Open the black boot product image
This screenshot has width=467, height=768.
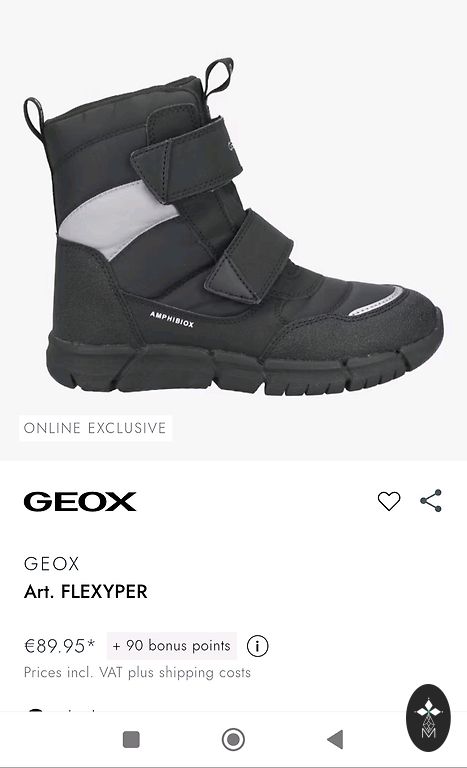click(x=233, y=227)
